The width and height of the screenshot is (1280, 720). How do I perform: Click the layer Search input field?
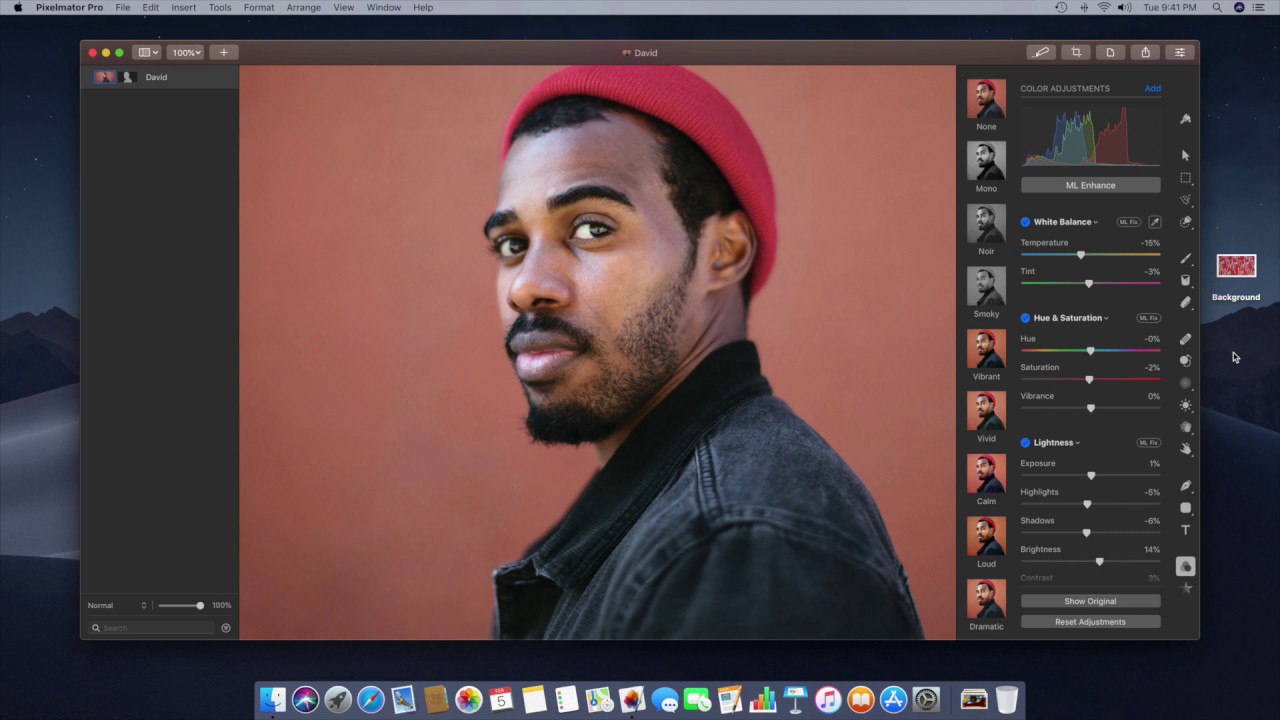click(x=151, y=628)
